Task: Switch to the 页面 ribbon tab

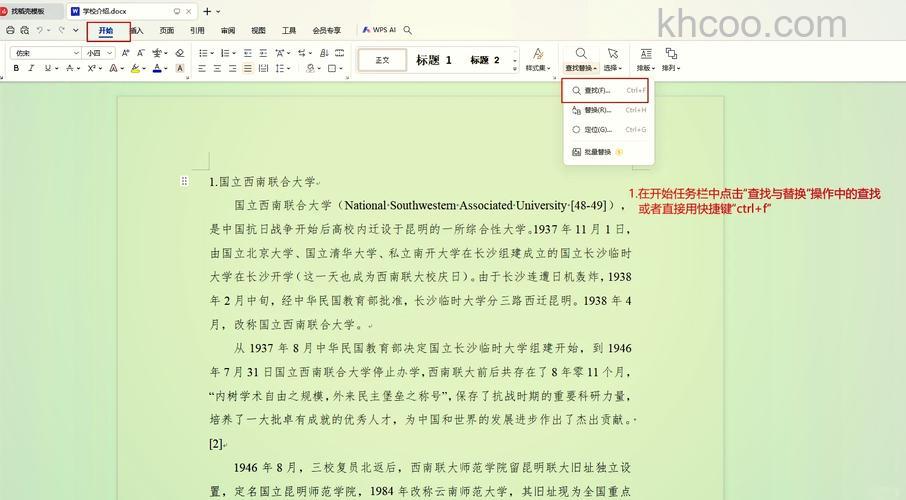Action: 166,31
